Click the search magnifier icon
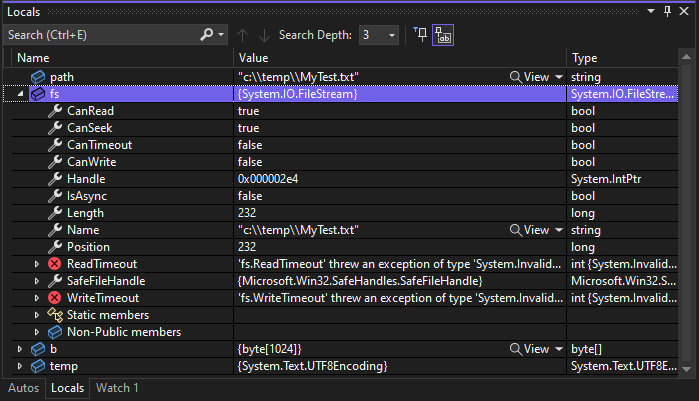Screen dimensions: 699x401 208,34
